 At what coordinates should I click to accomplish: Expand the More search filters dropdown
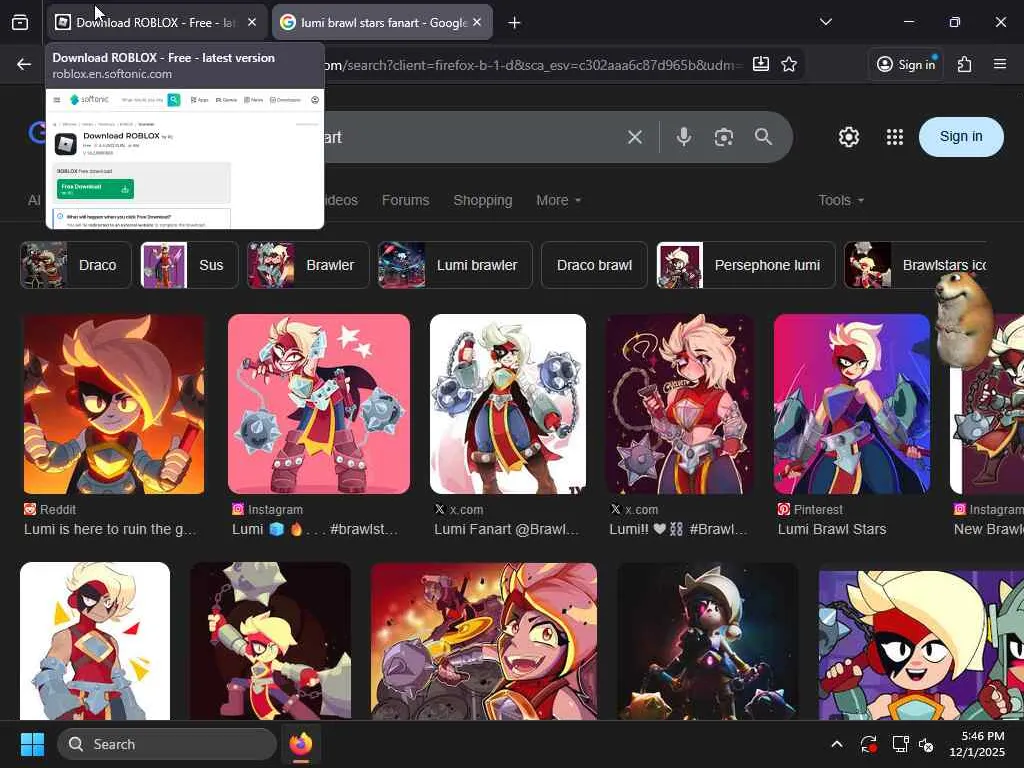pyautogui.click(x=558, y=200)
